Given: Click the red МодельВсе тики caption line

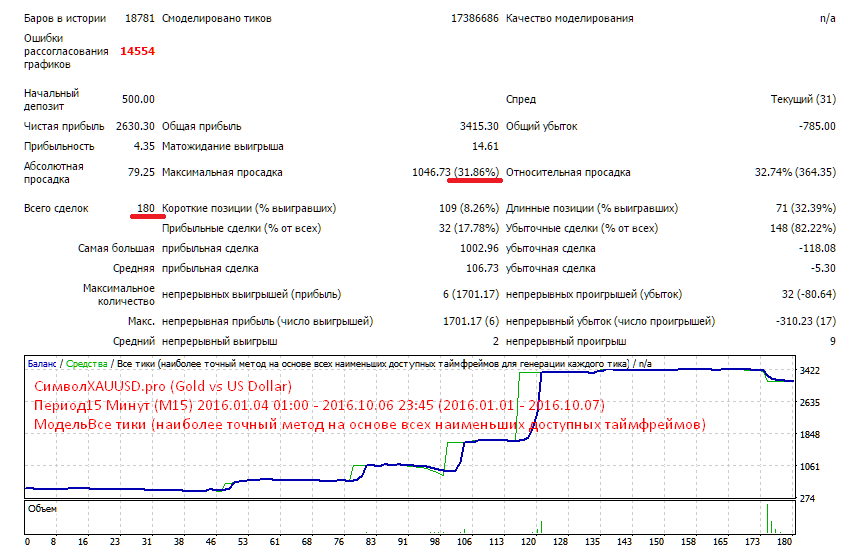Looking at the screenshot, I should [370, 425].
